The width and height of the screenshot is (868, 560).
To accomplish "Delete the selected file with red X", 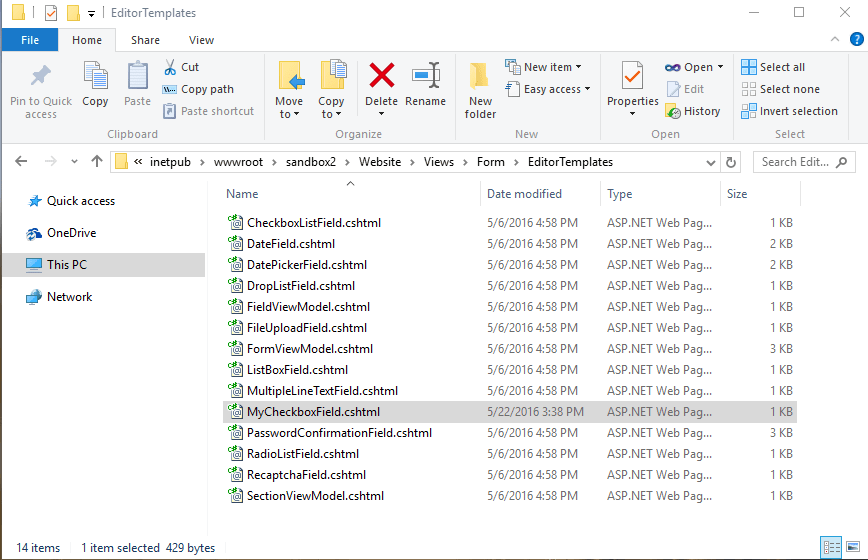I will [381, 76].
